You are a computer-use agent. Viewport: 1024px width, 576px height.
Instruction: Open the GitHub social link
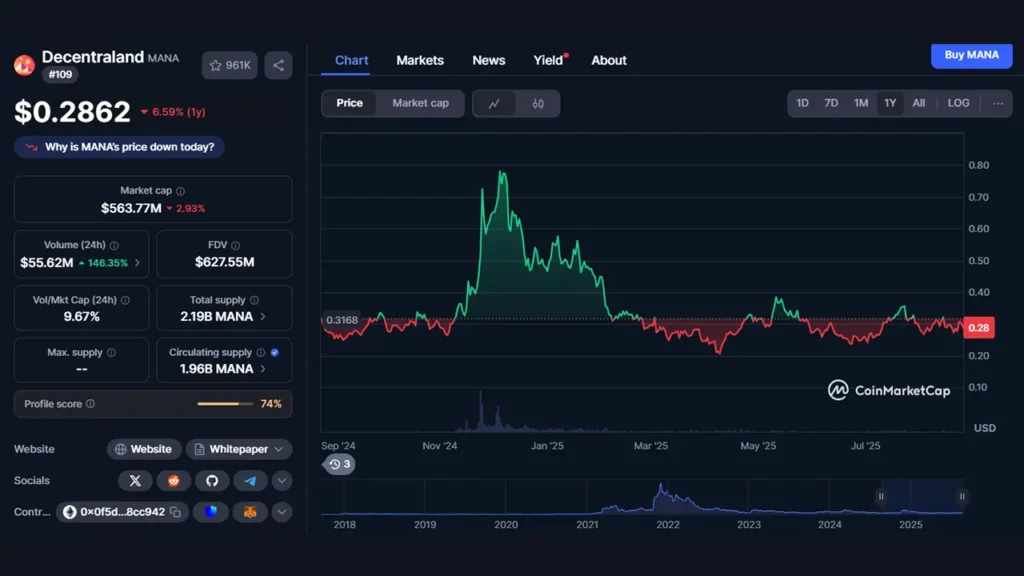tap(212, 481)
